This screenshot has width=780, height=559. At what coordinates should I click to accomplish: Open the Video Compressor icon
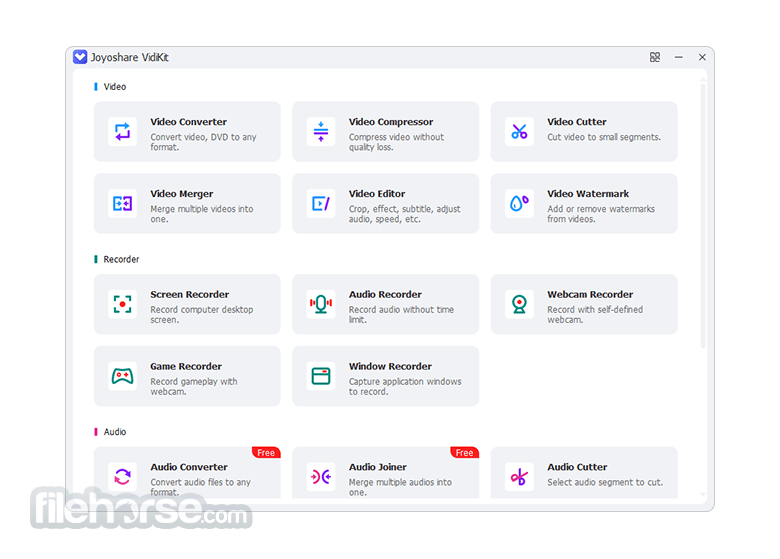[321, 132]
